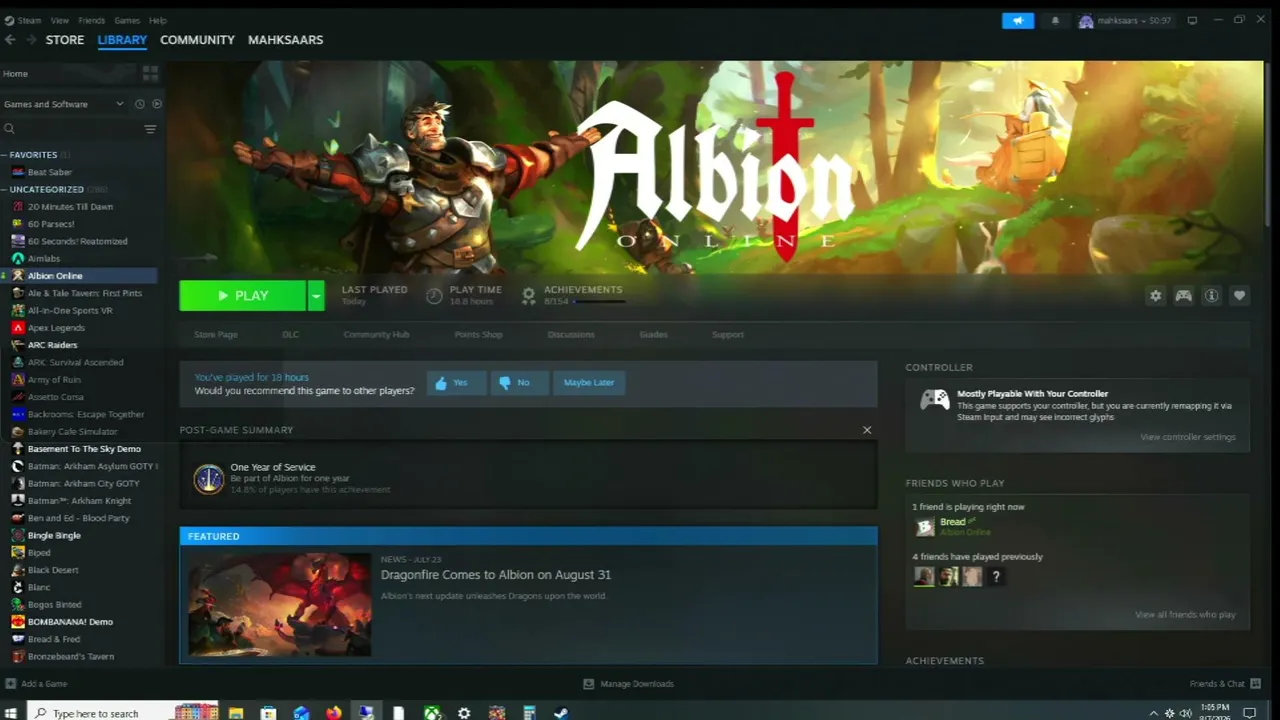1280x720 pixels.
Task: Click the announcements megaphone button
Action: [x=1018, y=21]
